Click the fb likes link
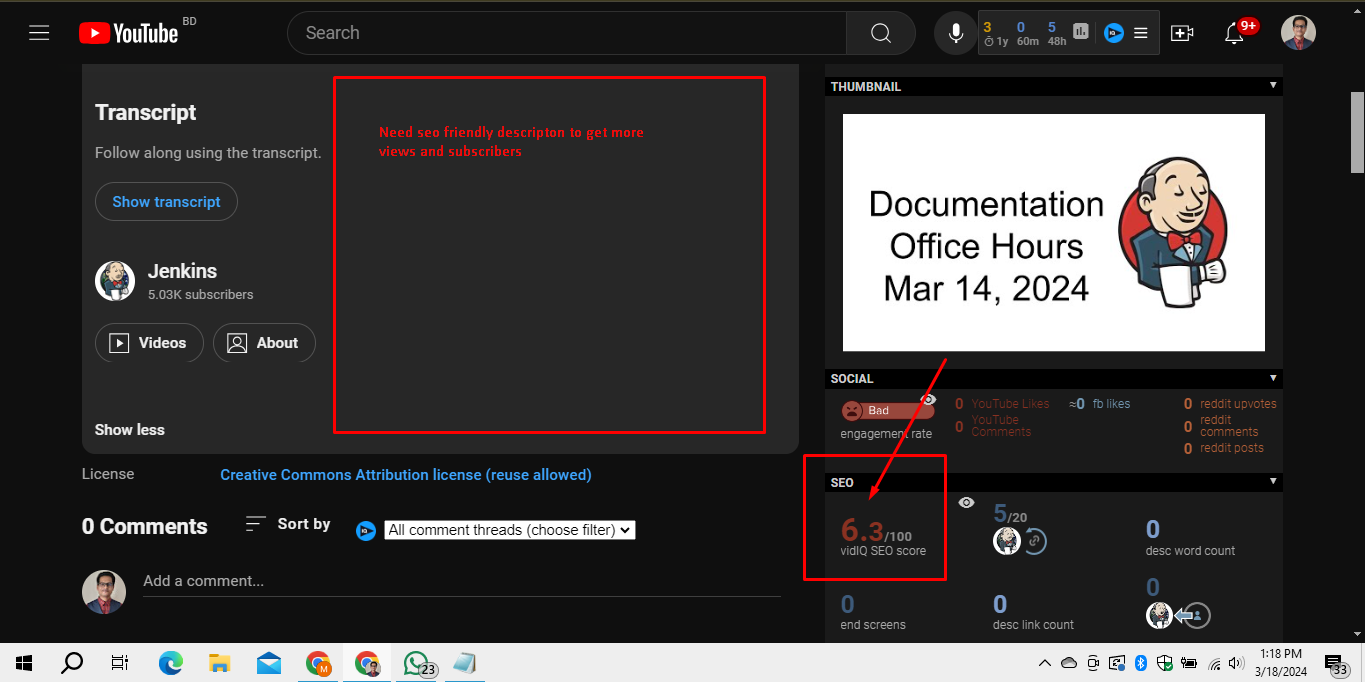The height and width of the screenshot is (682, 1365). click(x=1111, y=404)
